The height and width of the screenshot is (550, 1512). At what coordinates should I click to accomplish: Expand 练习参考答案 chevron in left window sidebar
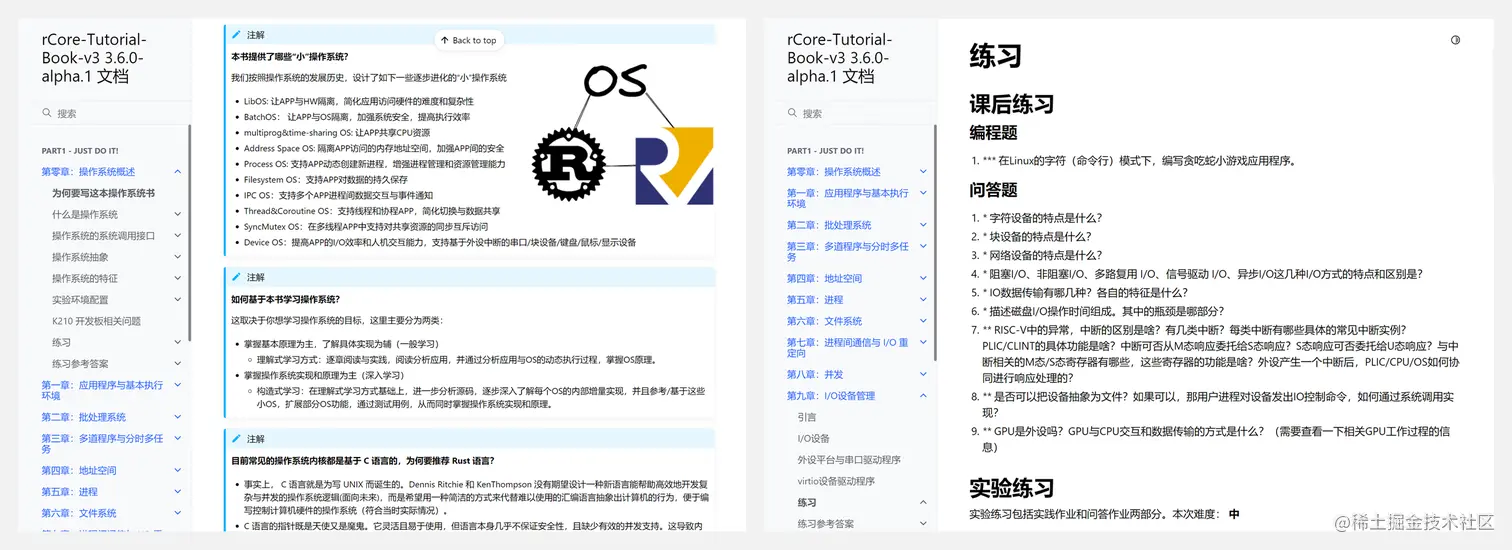point(178,364)
